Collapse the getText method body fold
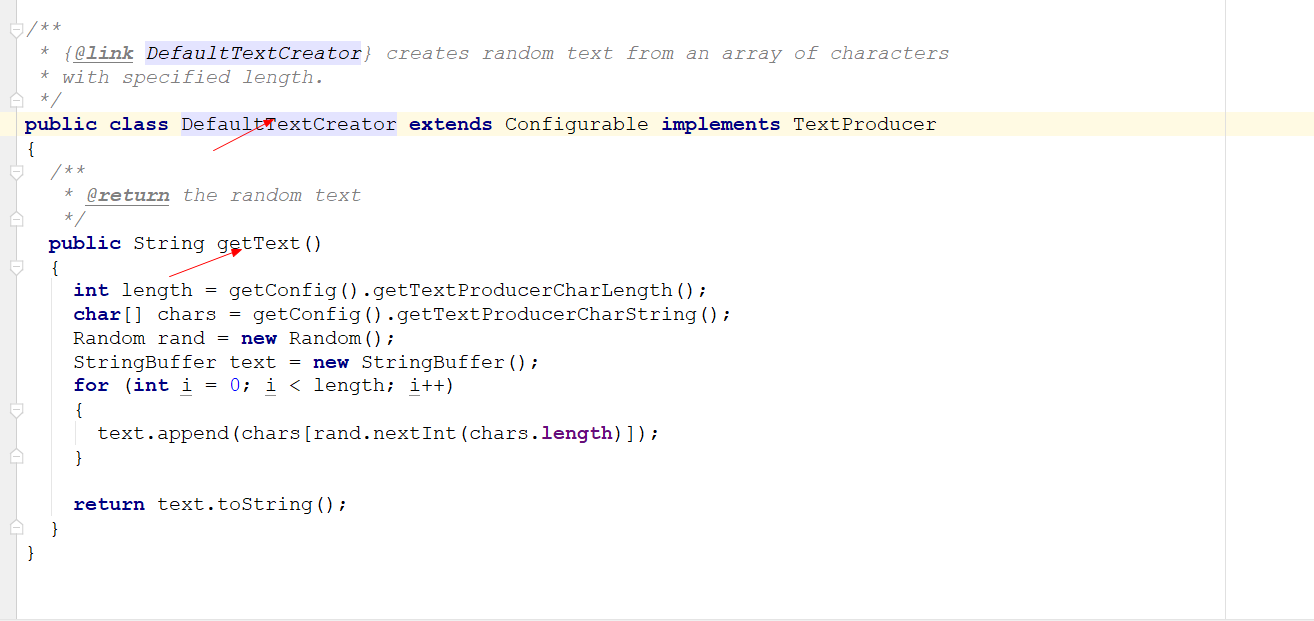1314x621 pixels. 16,268
